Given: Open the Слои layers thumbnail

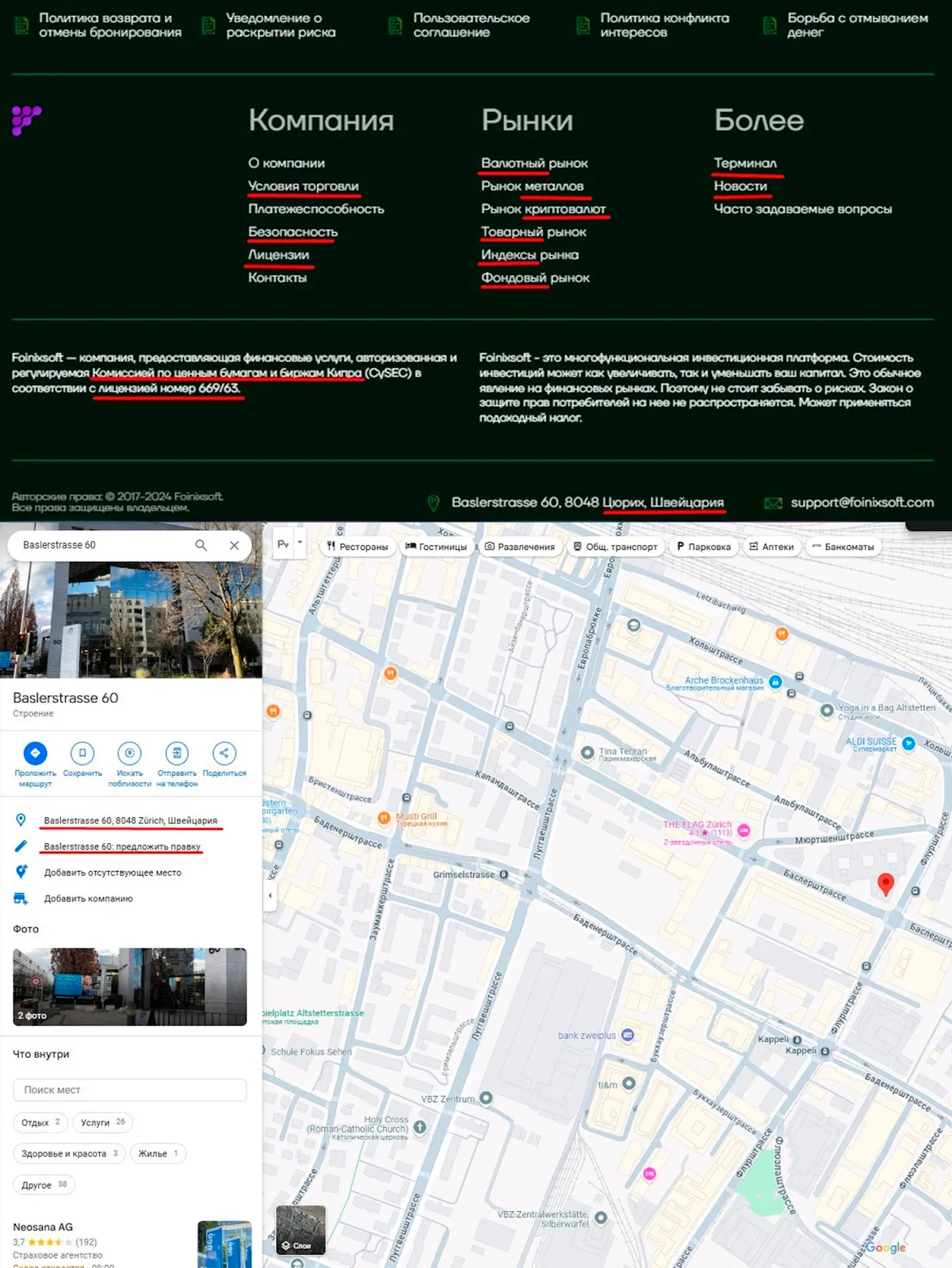Looking at the screenshot, I should point(300,1231).
